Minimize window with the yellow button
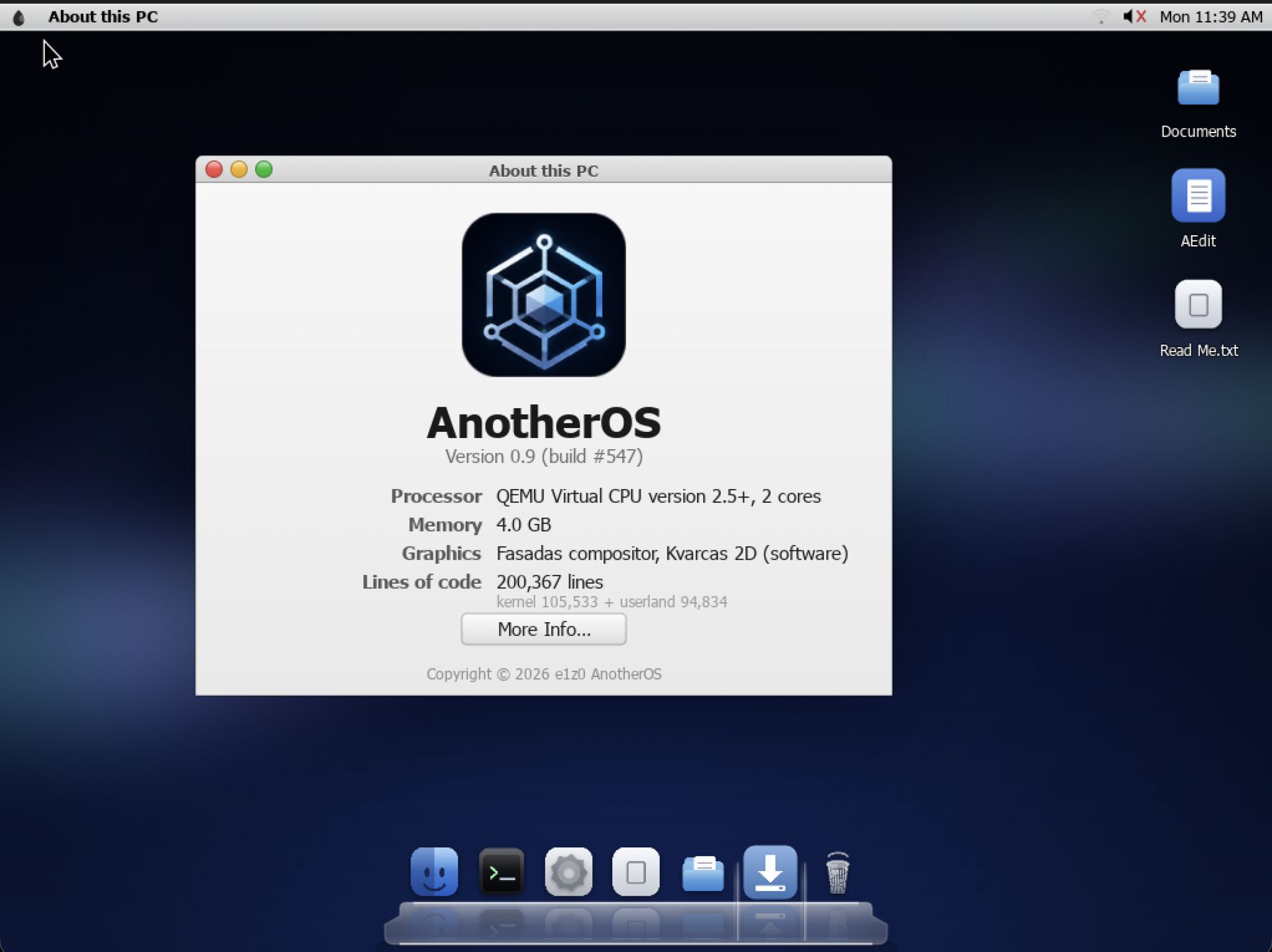 [238, 170]
